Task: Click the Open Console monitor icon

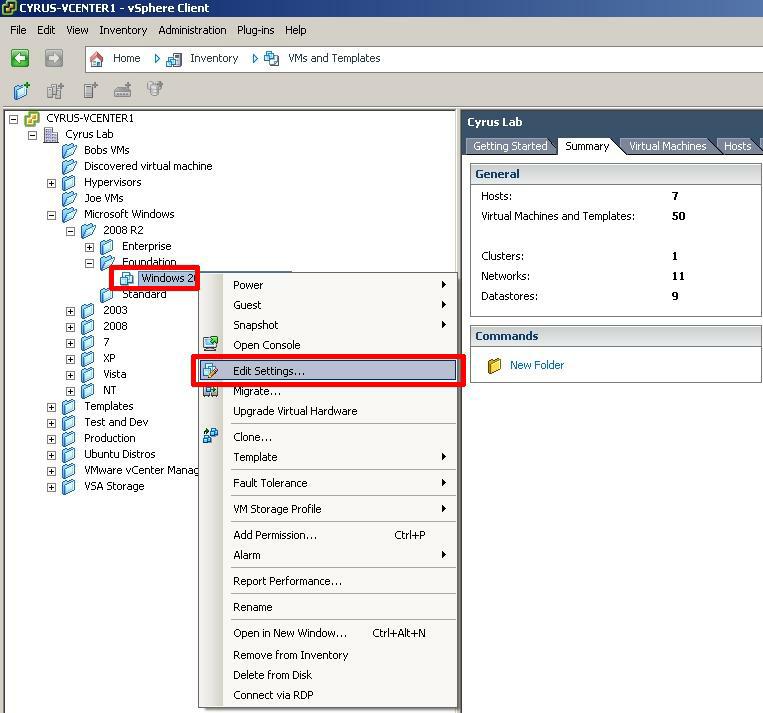Action: click(211, 344)
